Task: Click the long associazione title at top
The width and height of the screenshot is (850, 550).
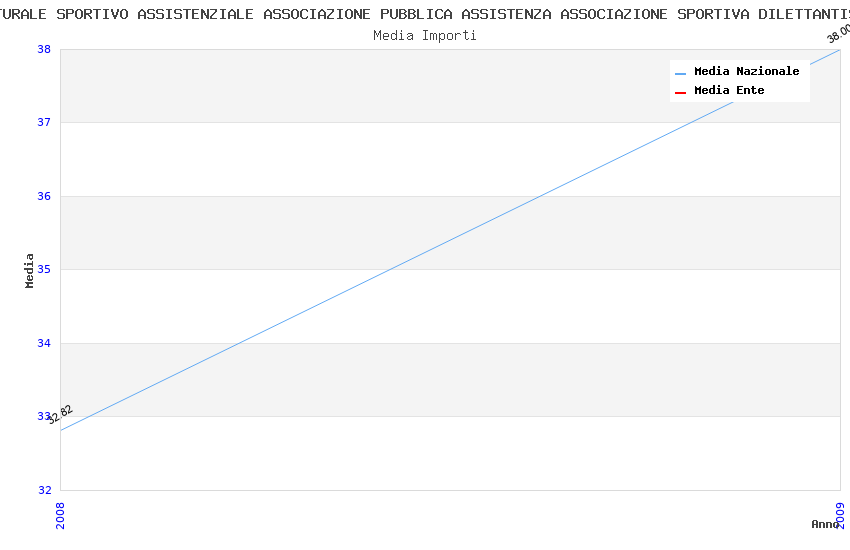Action: (x=425, y=14)
